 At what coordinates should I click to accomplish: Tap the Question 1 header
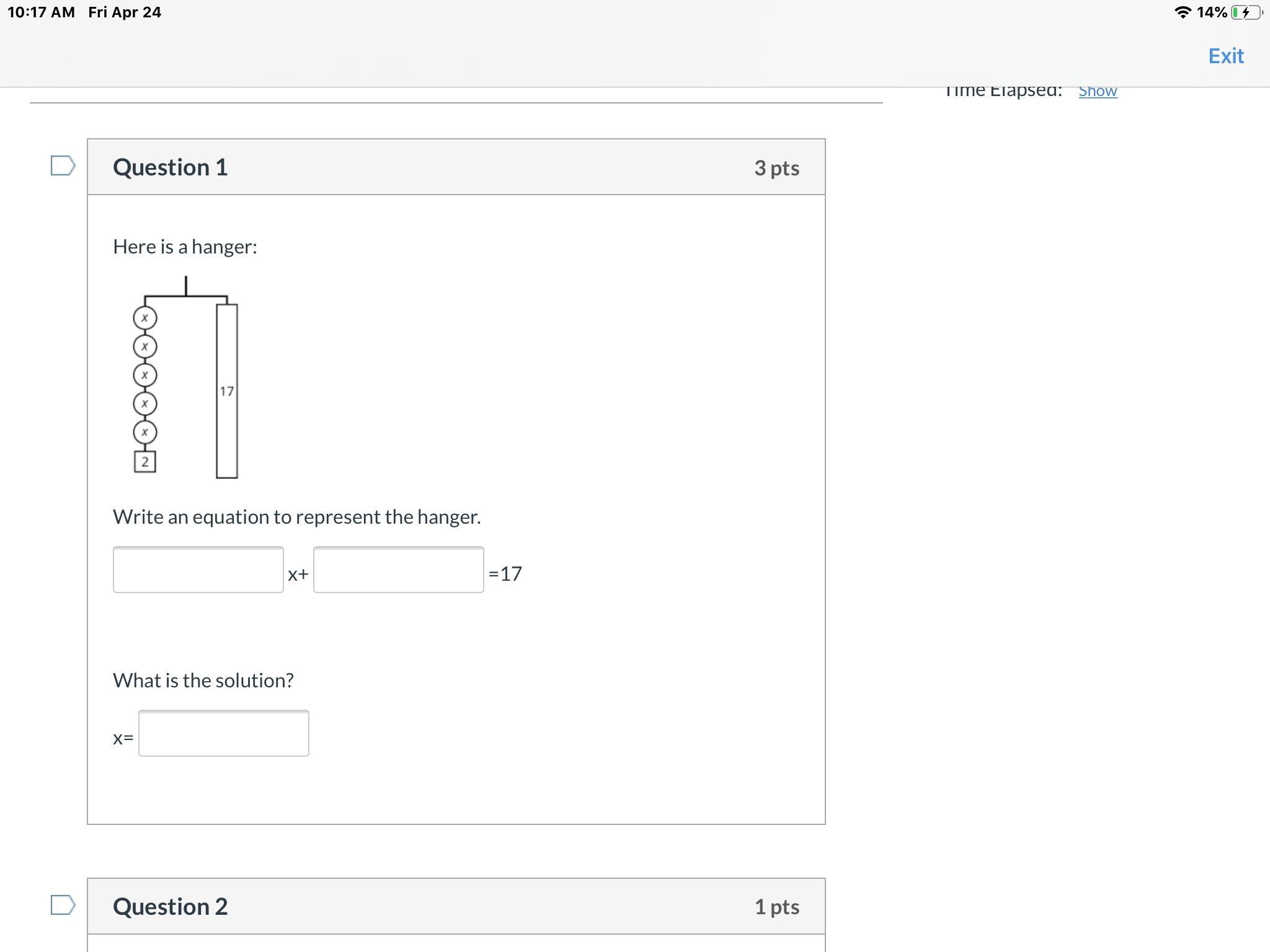coord(170,167)
